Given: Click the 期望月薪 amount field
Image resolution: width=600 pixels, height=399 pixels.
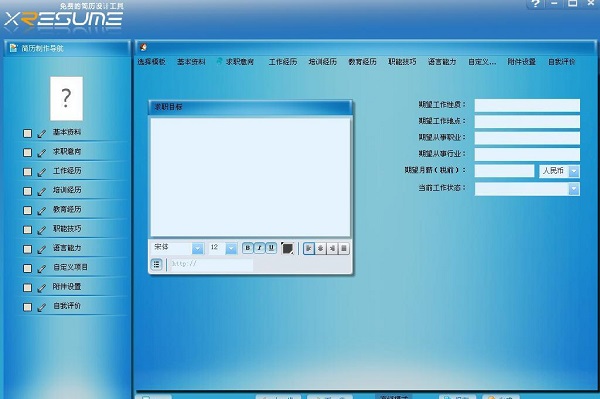Looking at the screenshot, I should tap(504, 171).
